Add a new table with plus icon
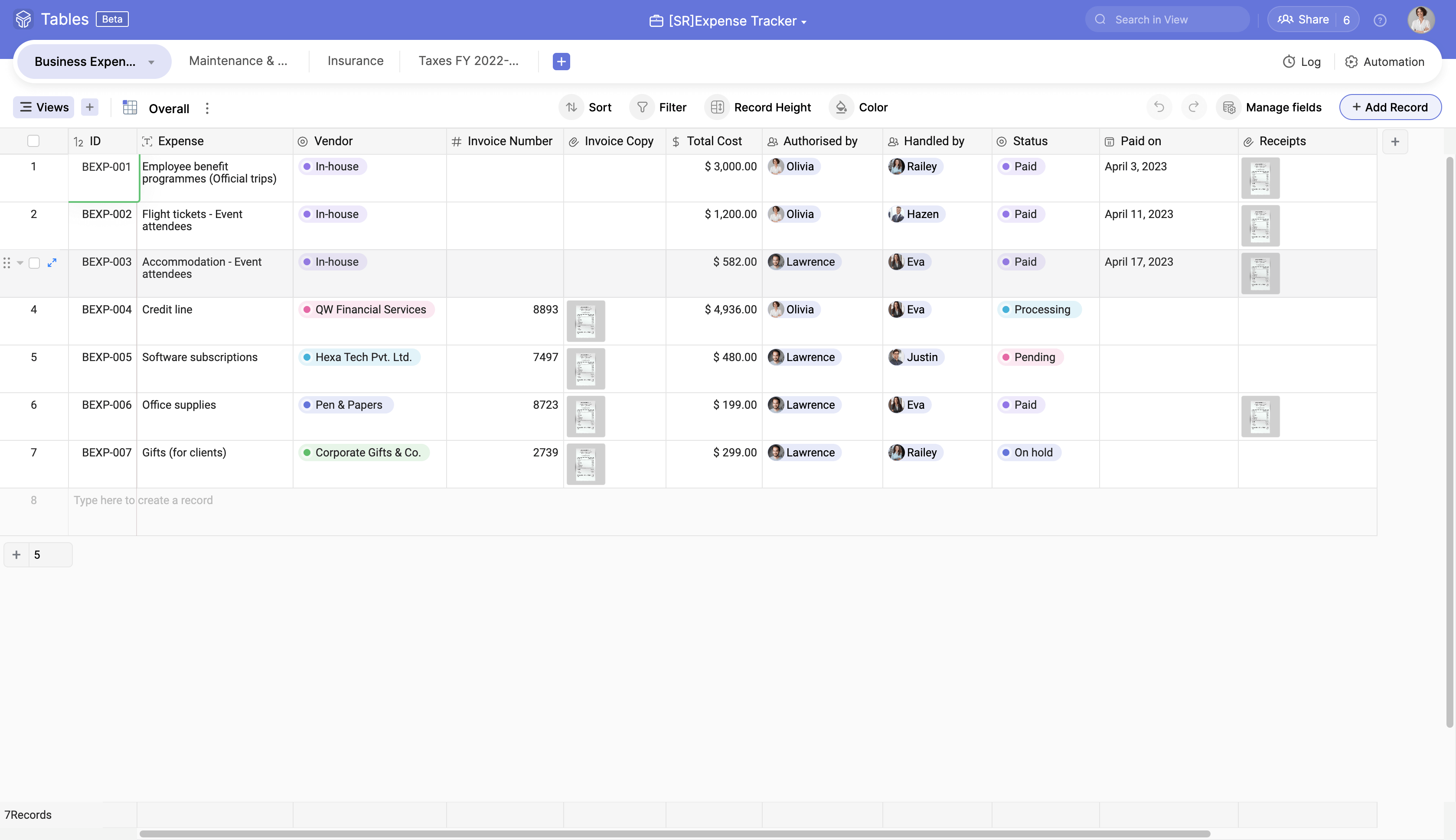 click(x=561, y=61)
